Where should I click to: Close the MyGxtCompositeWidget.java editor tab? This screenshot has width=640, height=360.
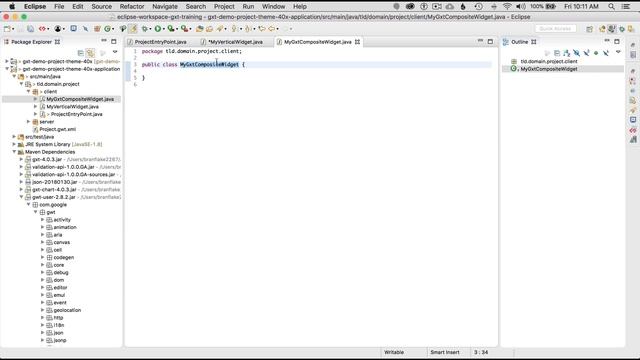click(357, 42)
